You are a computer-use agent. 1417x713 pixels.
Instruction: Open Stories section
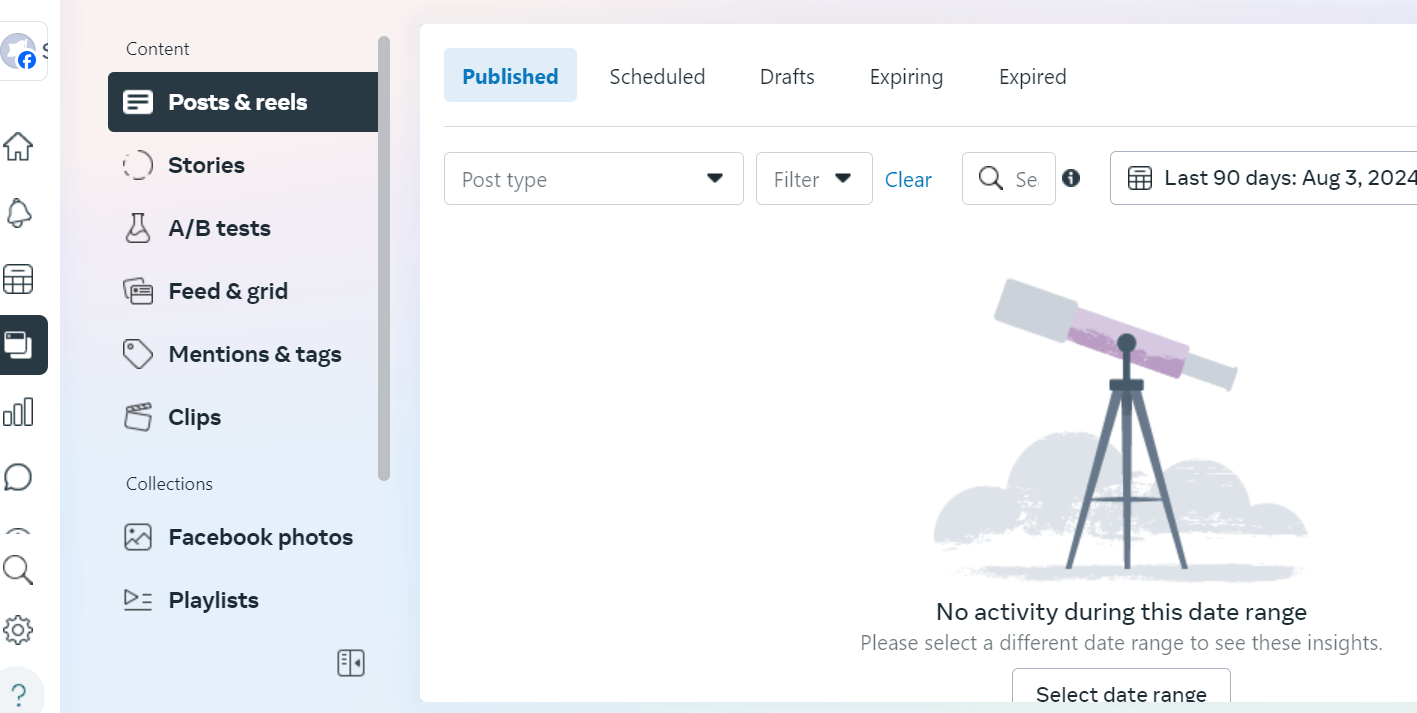(243, 165)
